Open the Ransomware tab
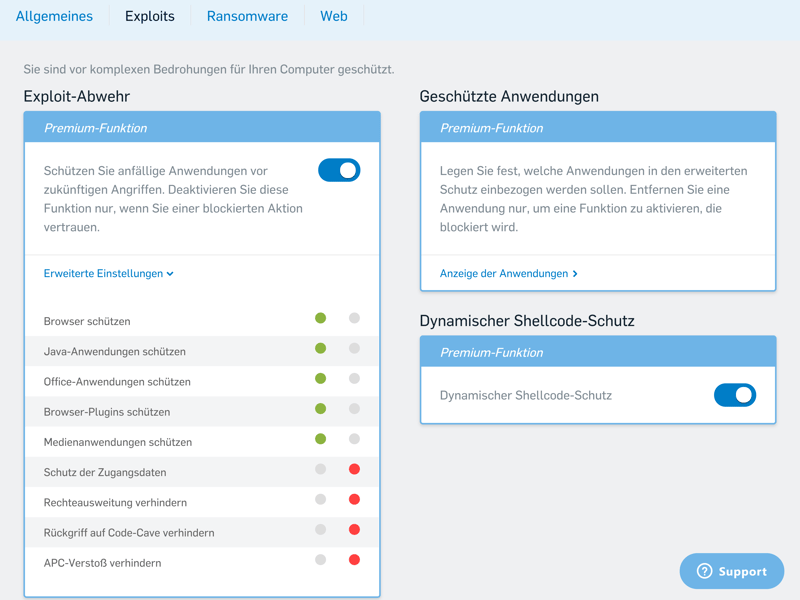 pyautogui.click(x=247, y=16)
